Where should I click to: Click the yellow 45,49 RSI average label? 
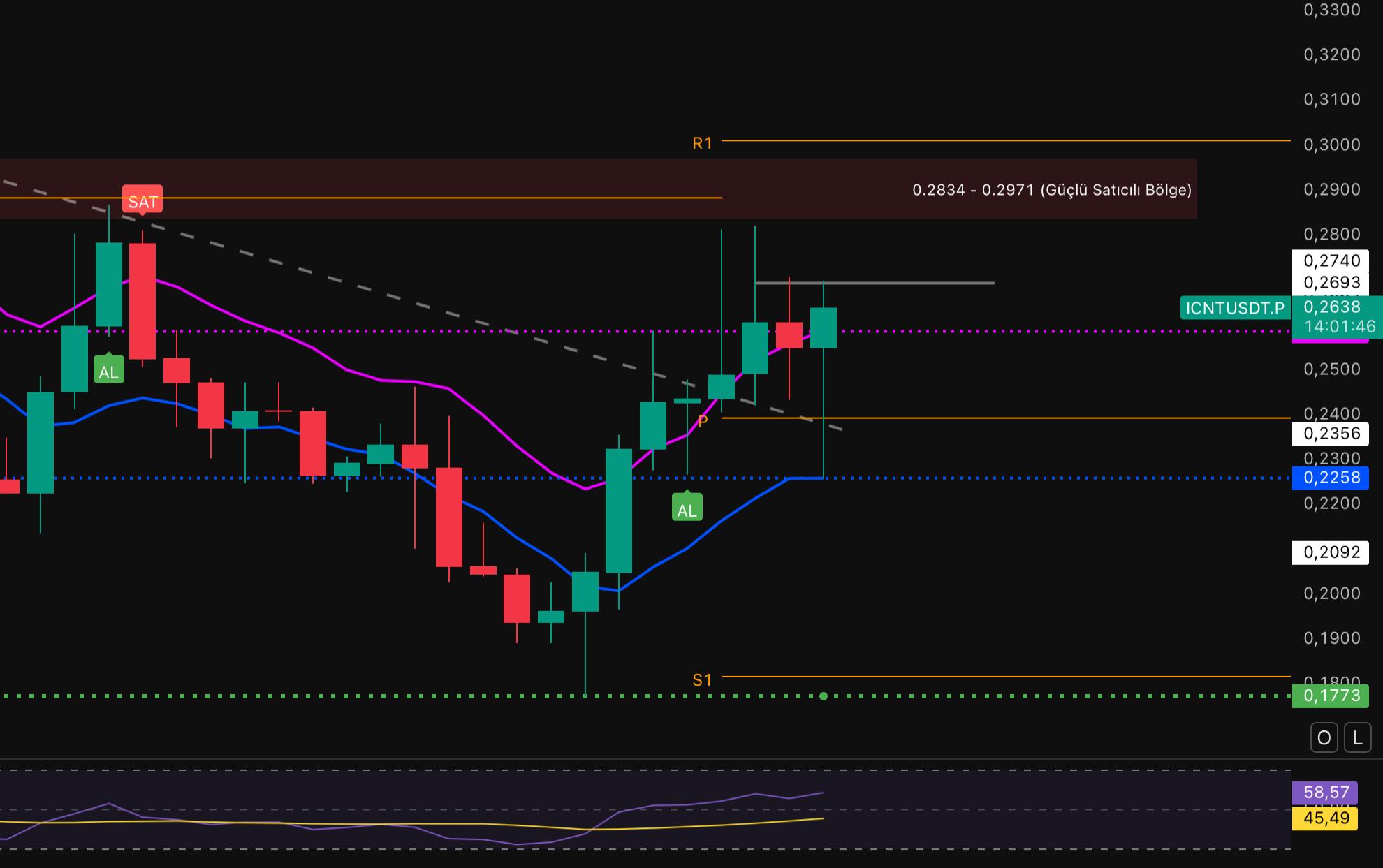pos(1325,818)
